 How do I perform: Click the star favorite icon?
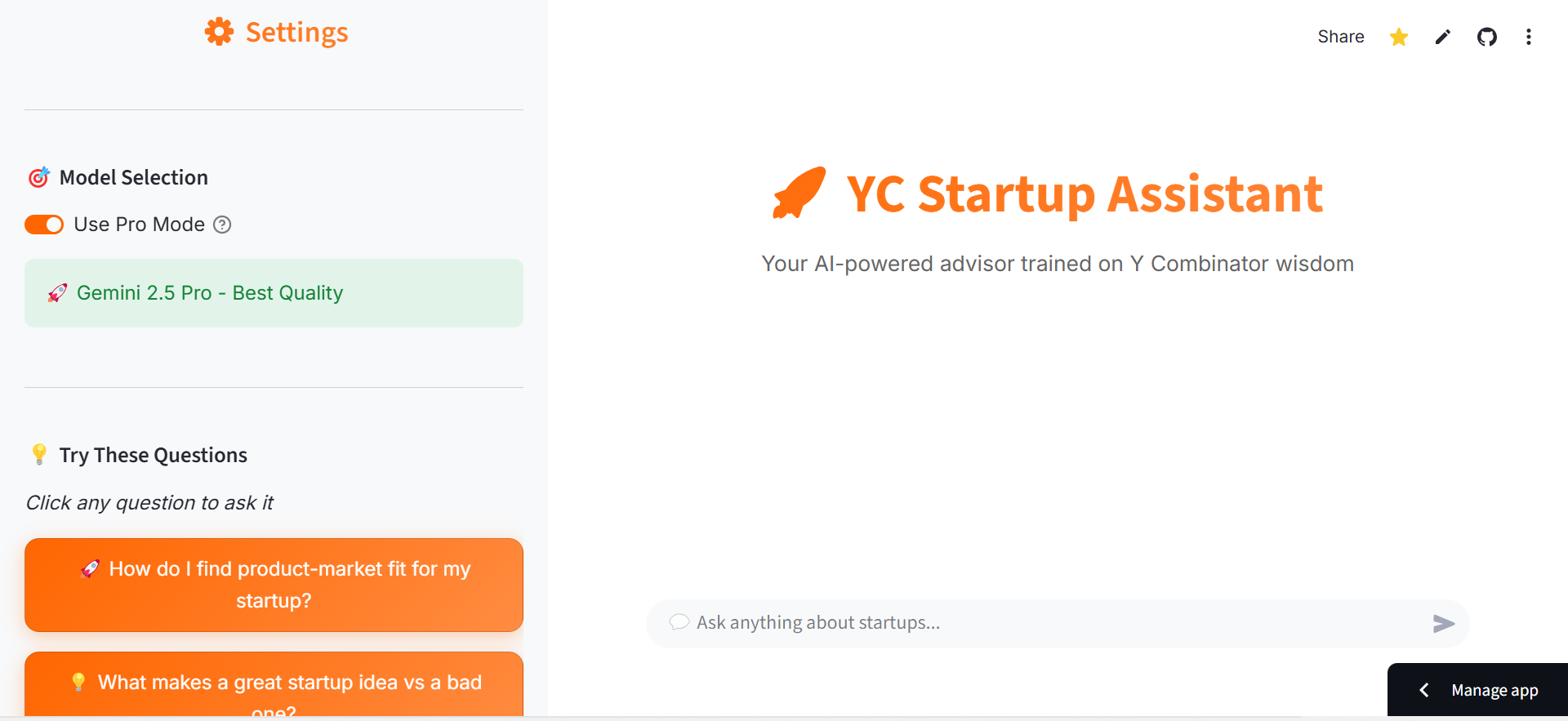(1399, 37)
